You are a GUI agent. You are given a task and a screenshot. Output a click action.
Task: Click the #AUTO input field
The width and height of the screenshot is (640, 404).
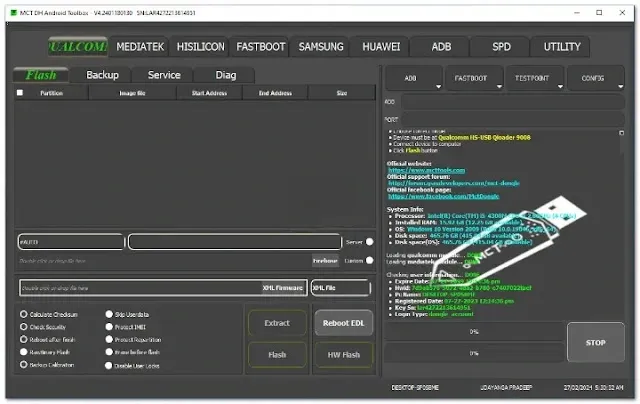71,242
